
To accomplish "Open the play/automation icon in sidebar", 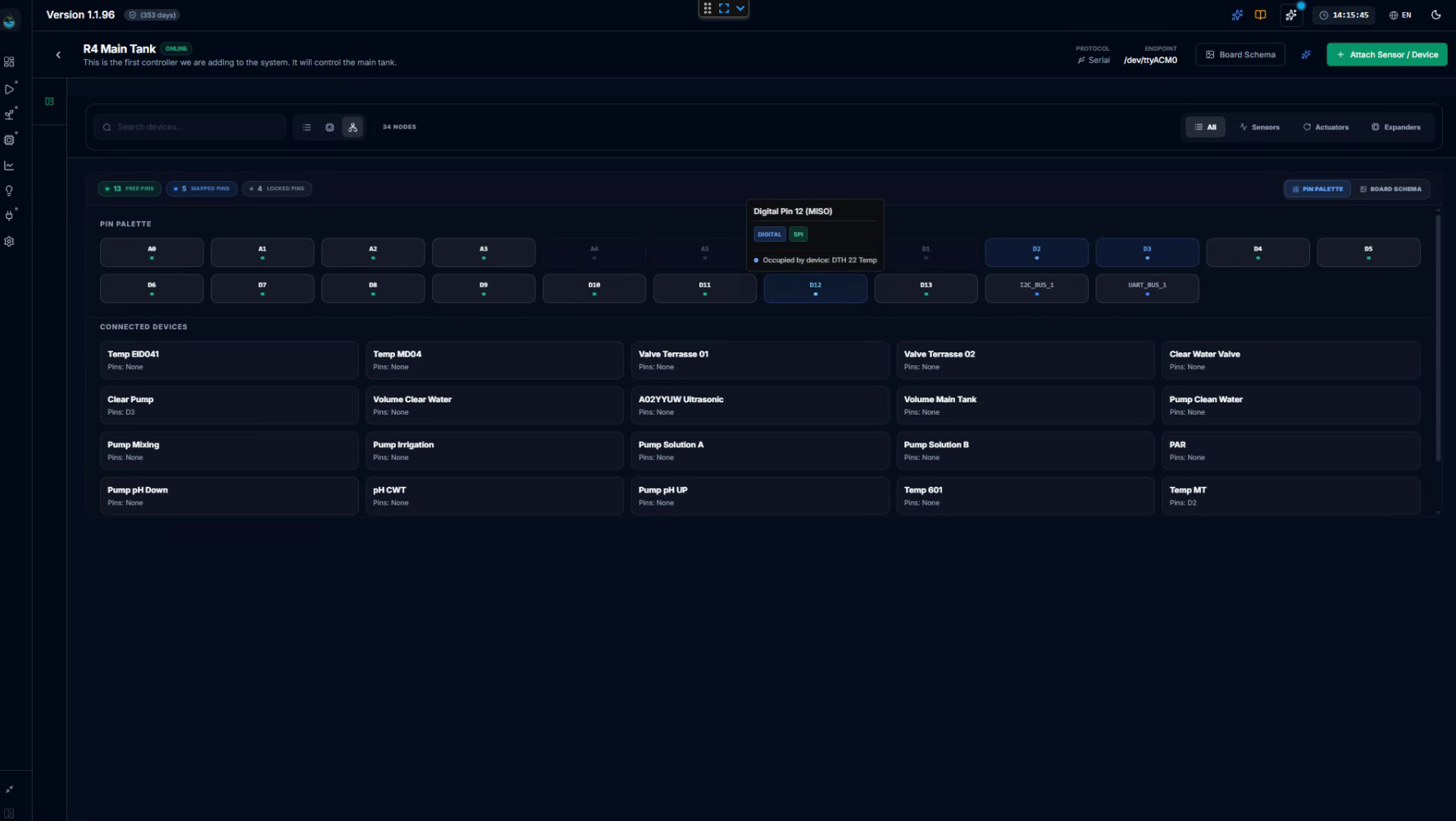I will [9, 88].
